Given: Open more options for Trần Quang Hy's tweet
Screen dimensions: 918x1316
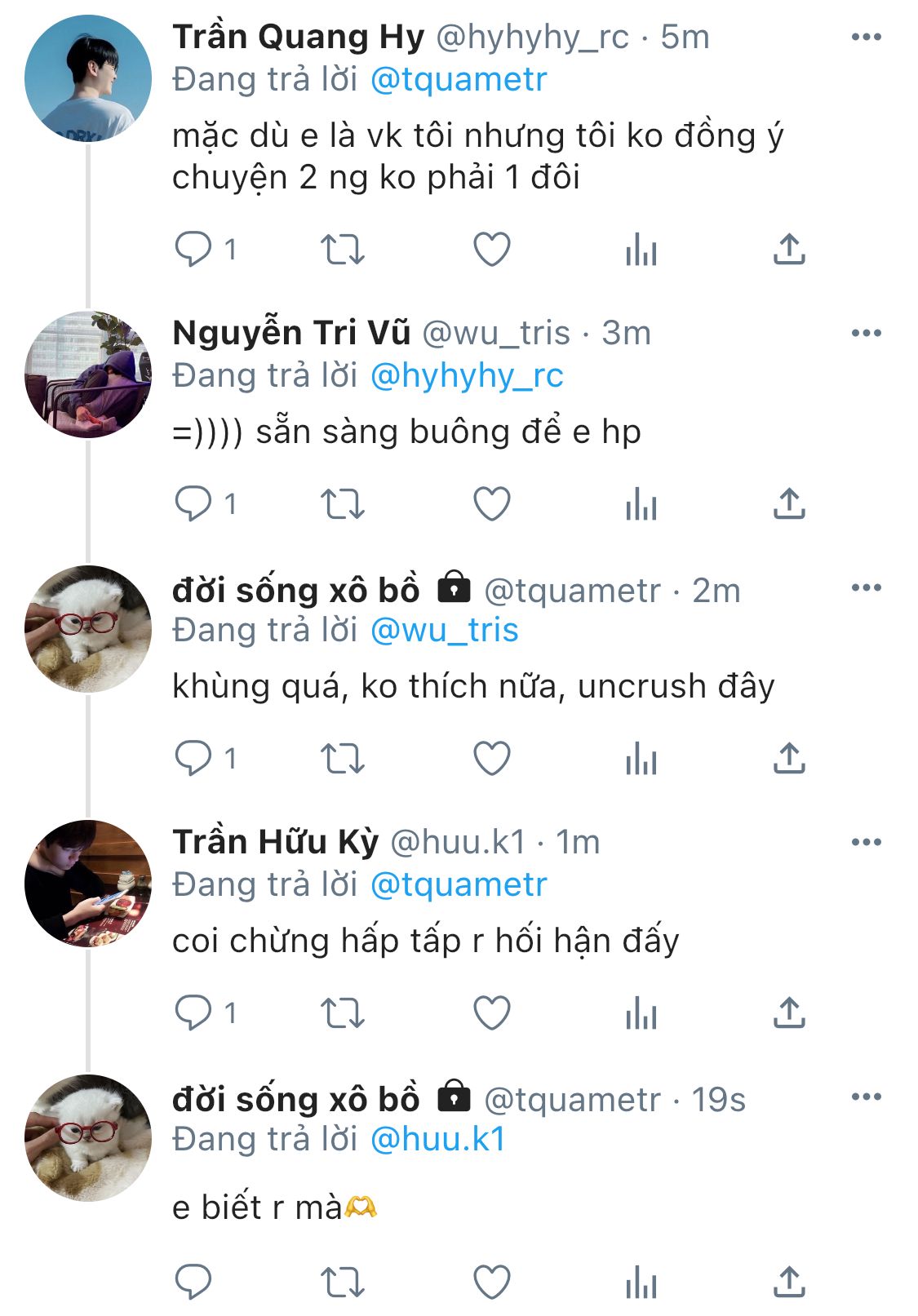Looking at the screenshot, I should click(866, 38).
